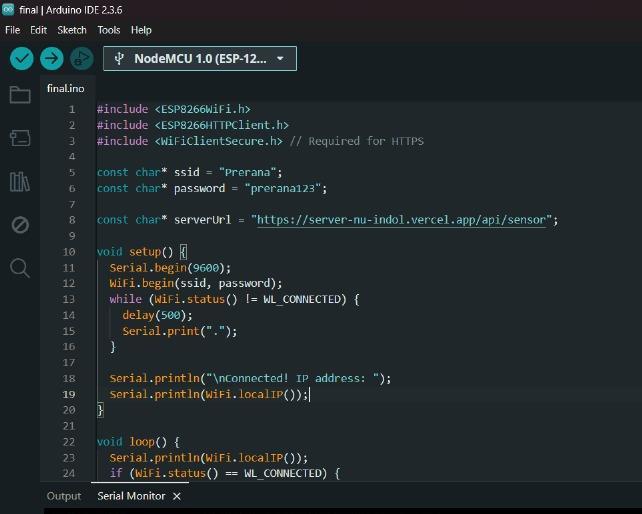The height and width of the screenshot is (514, 642).
Task: Open the Library Manager books icon
Action: [x=20, y=181]
